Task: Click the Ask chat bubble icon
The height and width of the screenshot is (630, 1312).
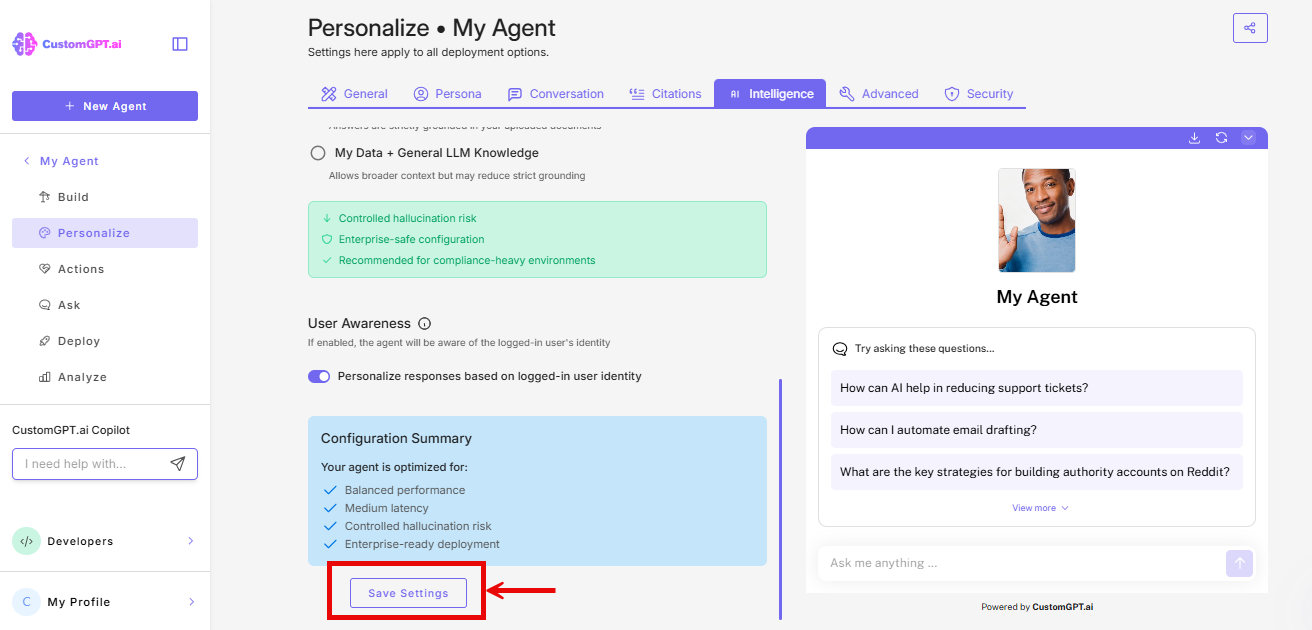Action: tap(43, 304)
